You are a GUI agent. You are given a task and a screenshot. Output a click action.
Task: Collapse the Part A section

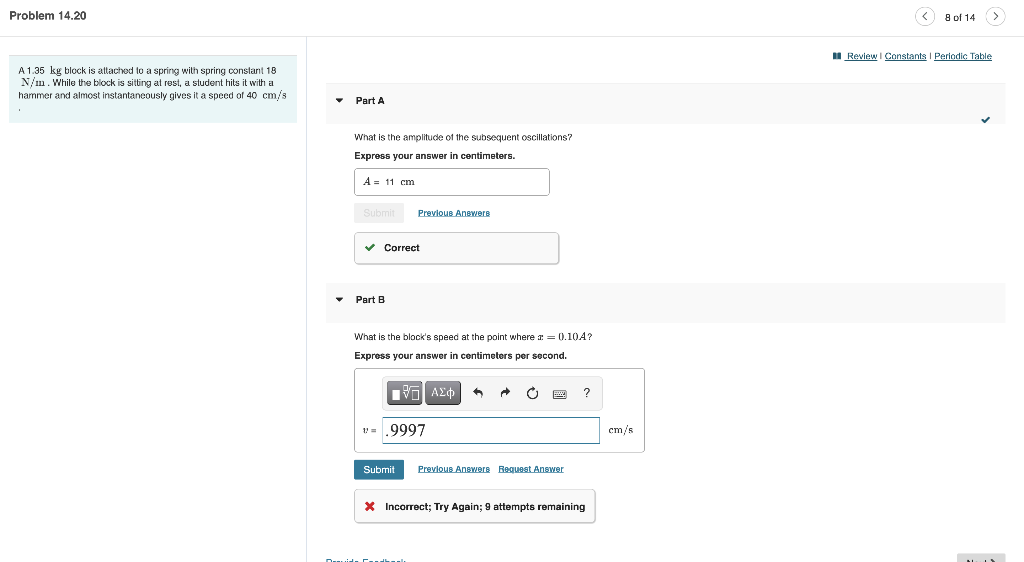[x=339, y=101]
